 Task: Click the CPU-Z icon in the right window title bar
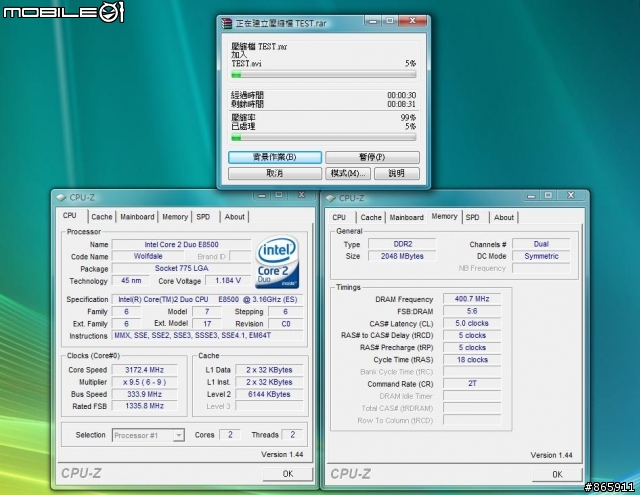click(331, 198)
